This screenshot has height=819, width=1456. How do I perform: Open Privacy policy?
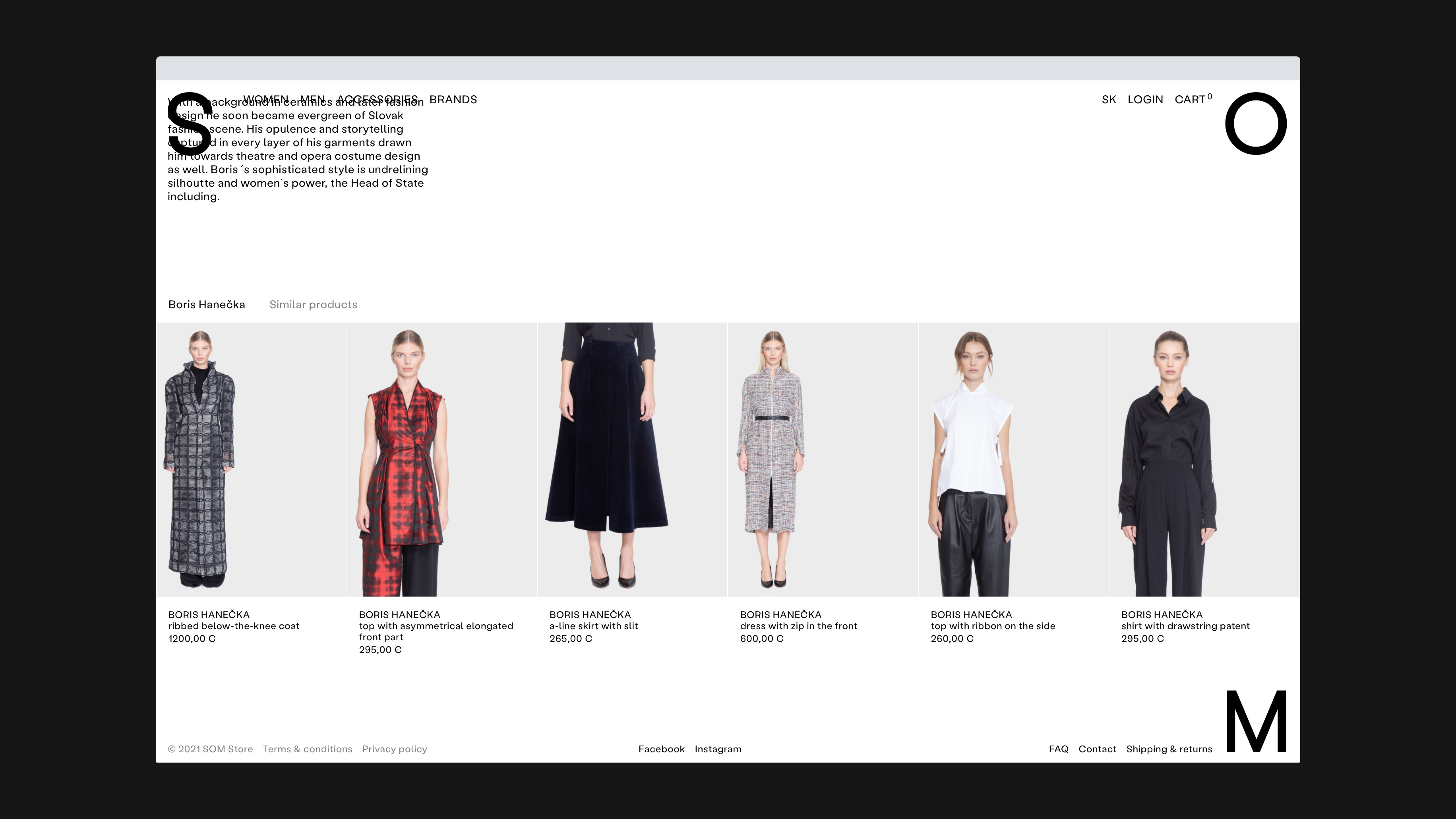(395, 749)
